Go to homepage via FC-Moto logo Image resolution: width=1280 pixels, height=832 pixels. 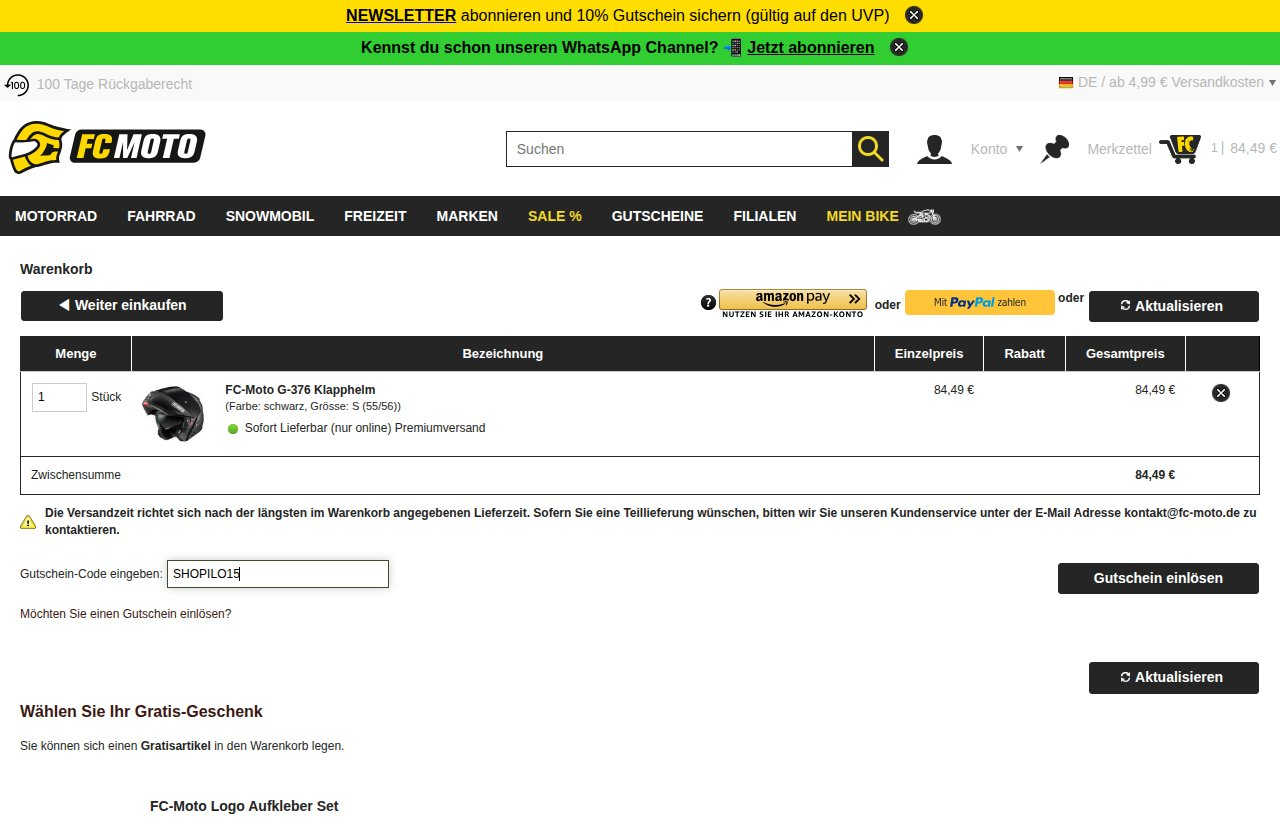coord(107,148)
